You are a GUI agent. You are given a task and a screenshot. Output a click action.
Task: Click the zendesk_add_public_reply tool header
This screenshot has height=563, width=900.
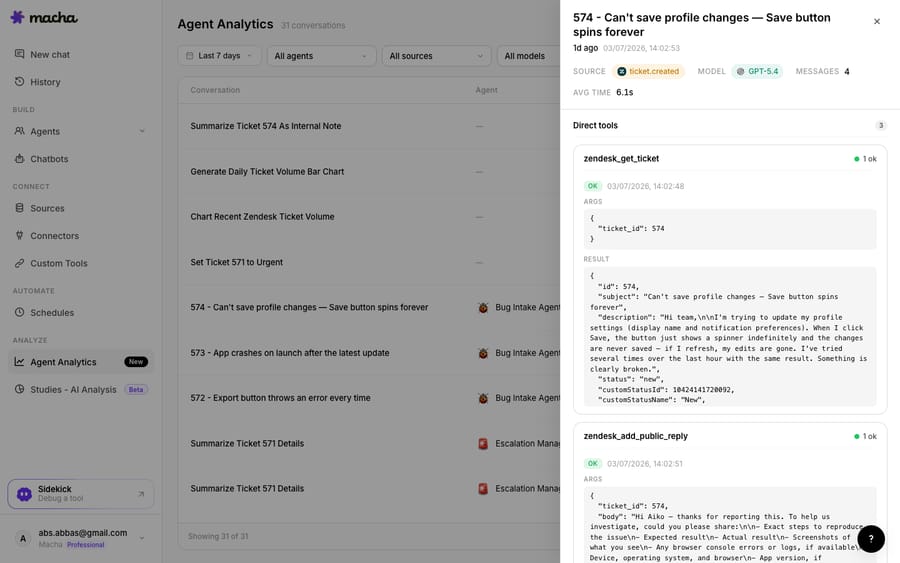[730, 436]
